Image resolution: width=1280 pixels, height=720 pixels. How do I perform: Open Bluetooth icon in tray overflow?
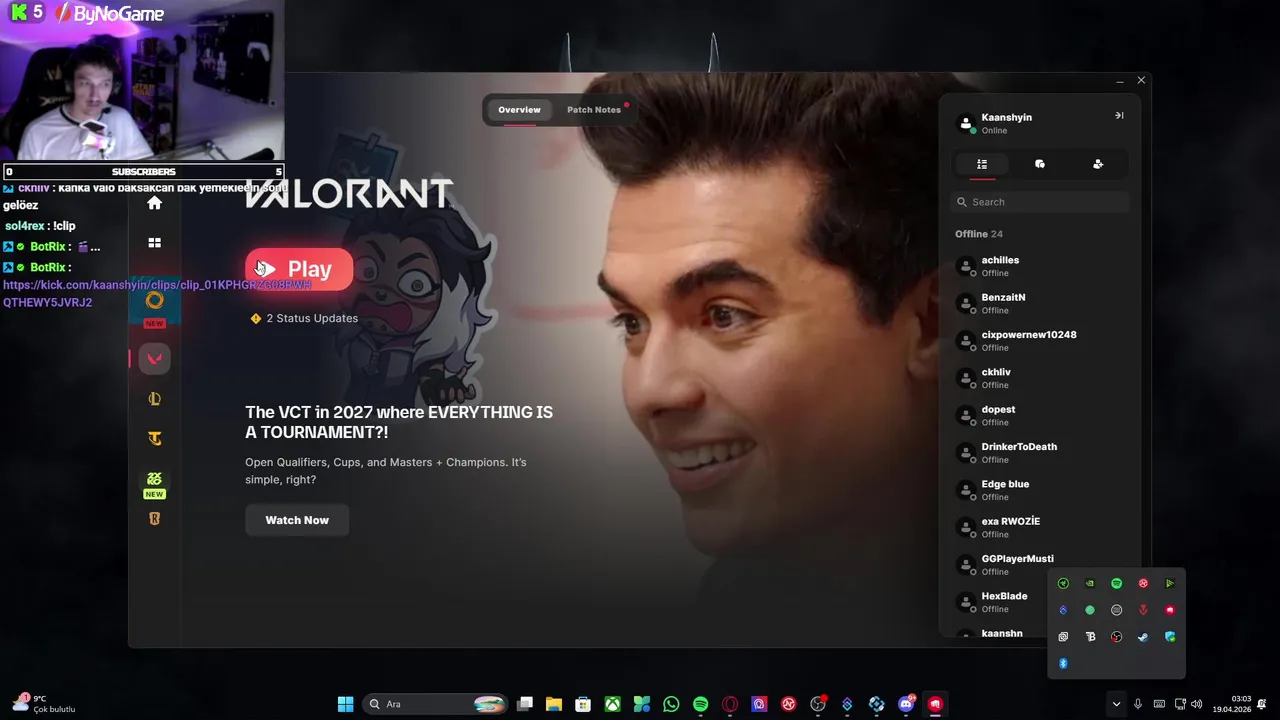pyautogui.click(x=1063, y=663)
